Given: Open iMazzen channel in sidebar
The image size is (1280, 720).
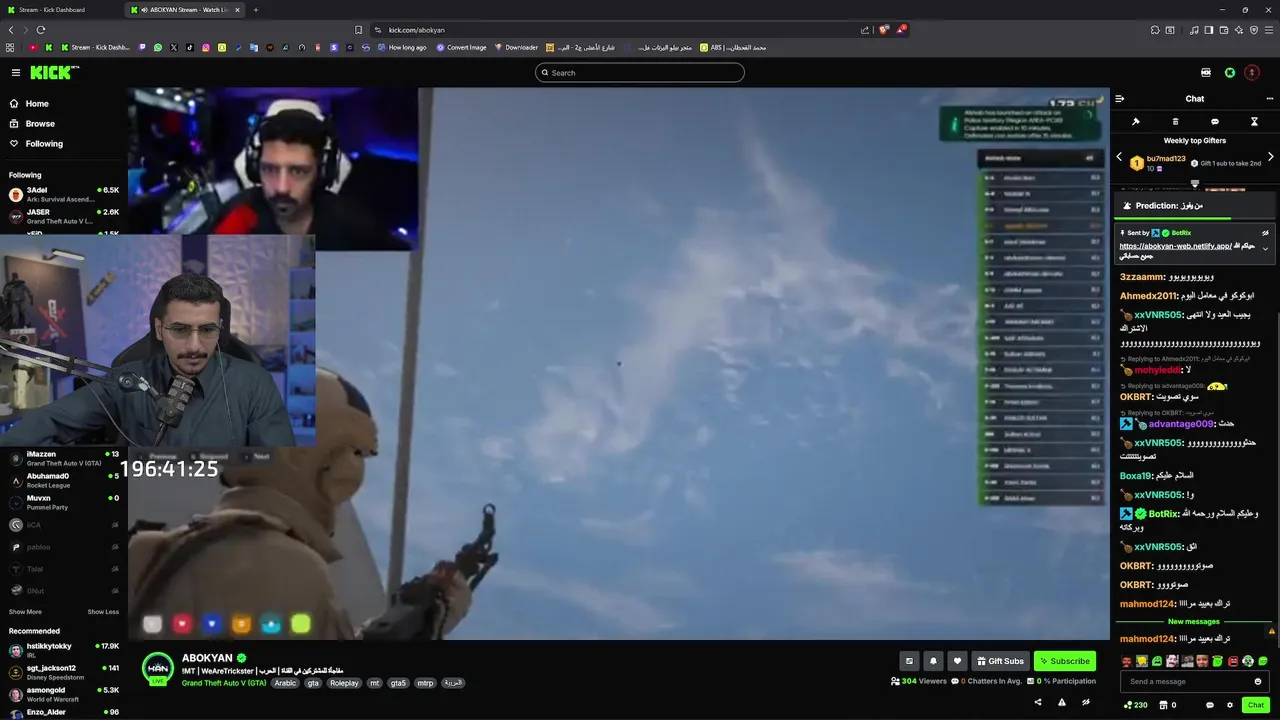Looking at the screenshot, I should (x=64, y=458).
